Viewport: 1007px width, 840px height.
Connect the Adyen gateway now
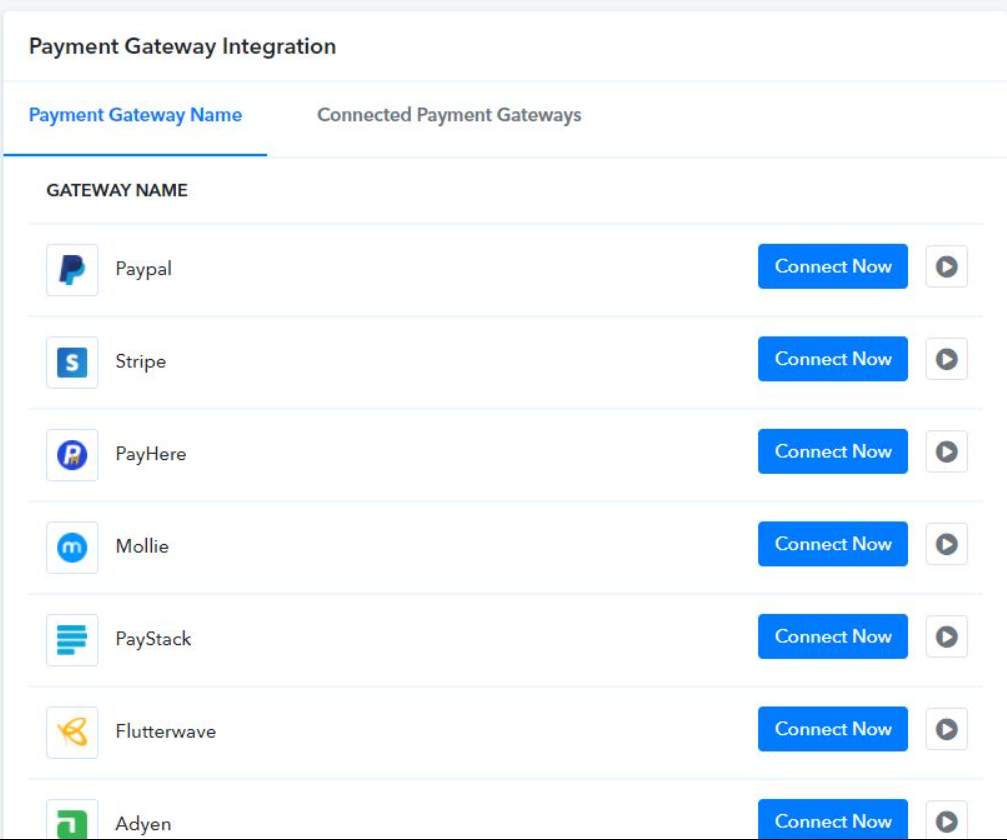832,819
